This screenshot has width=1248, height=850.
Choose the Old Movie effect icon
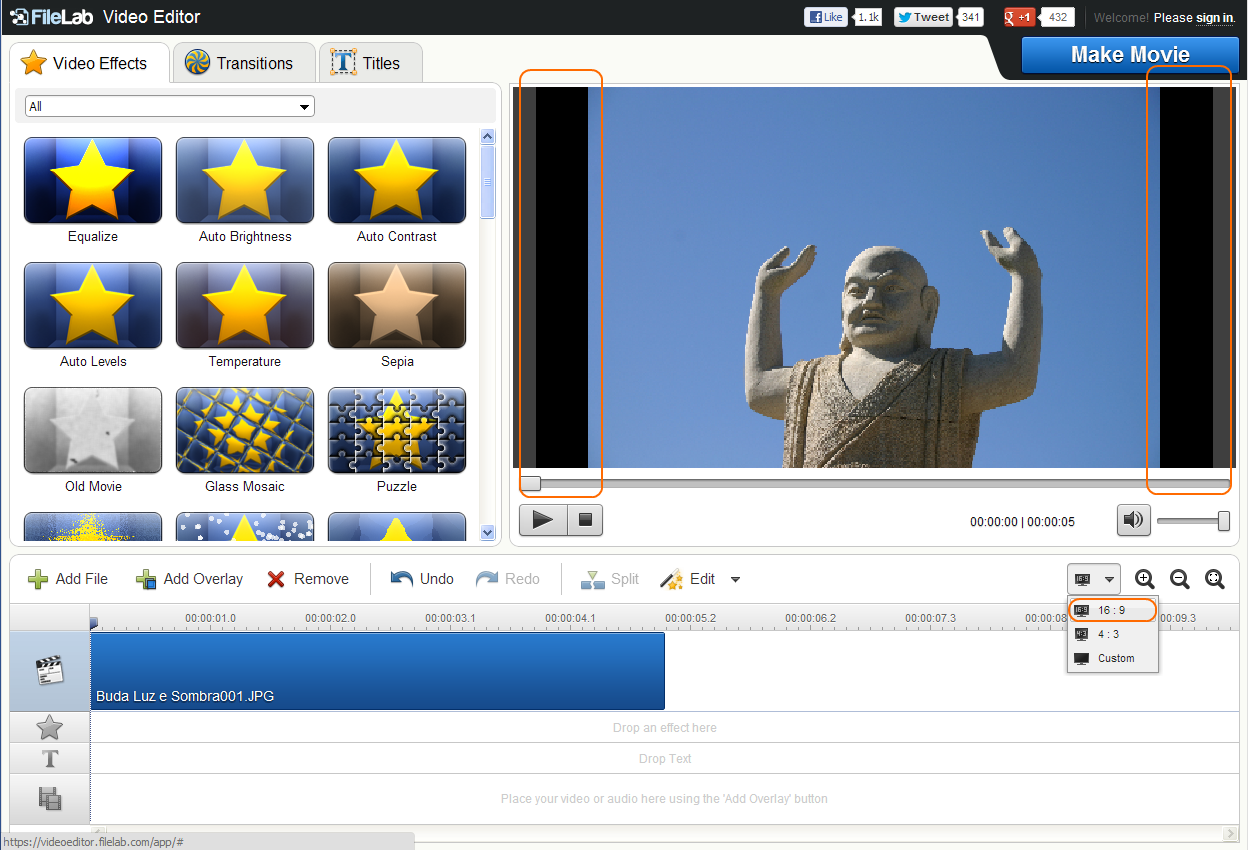pyautogui.click(x=93, y=431)
